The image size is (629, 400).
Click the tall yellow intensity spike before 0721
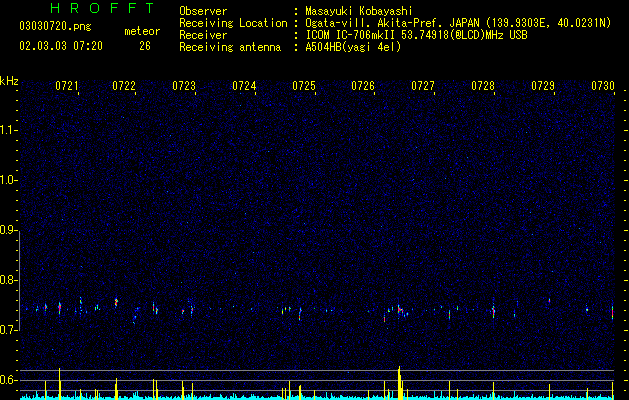coord(59,384)
